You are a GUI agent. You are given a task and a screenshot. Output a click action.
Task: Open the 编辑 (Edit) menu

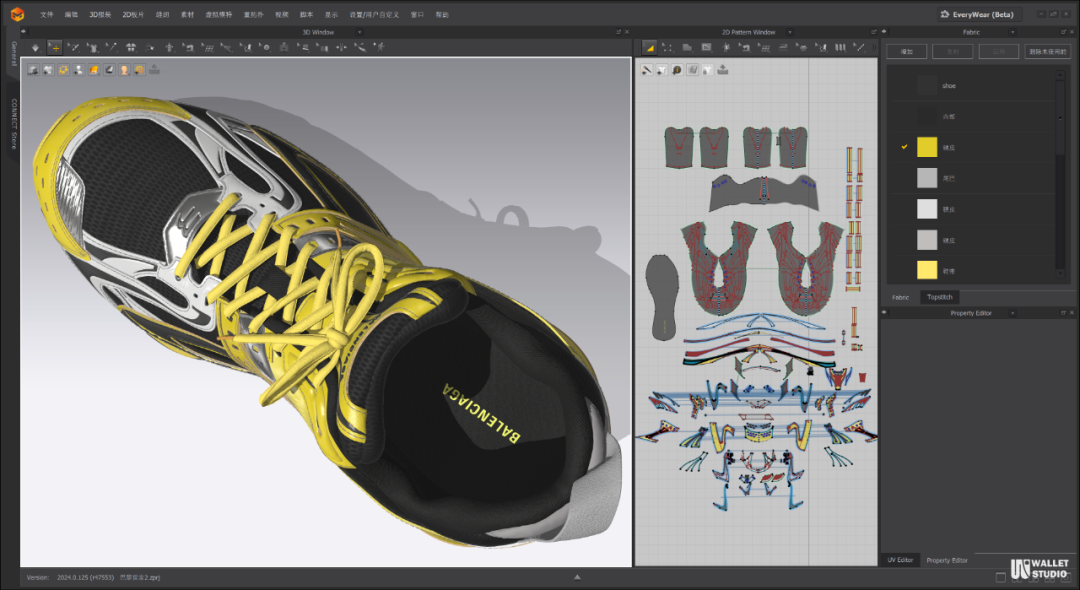click(x=71, y=14)
